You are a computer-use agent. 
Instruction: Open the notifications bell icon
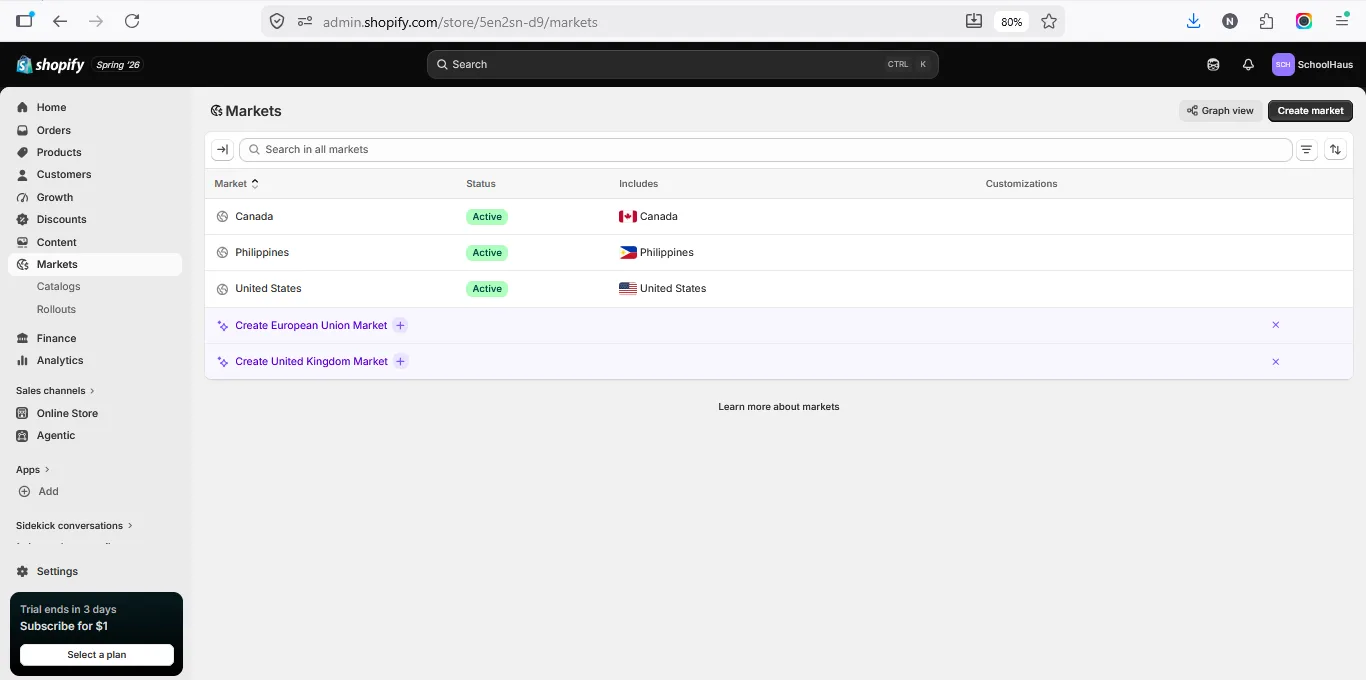pyautogui.click(x=1248, y=64)
